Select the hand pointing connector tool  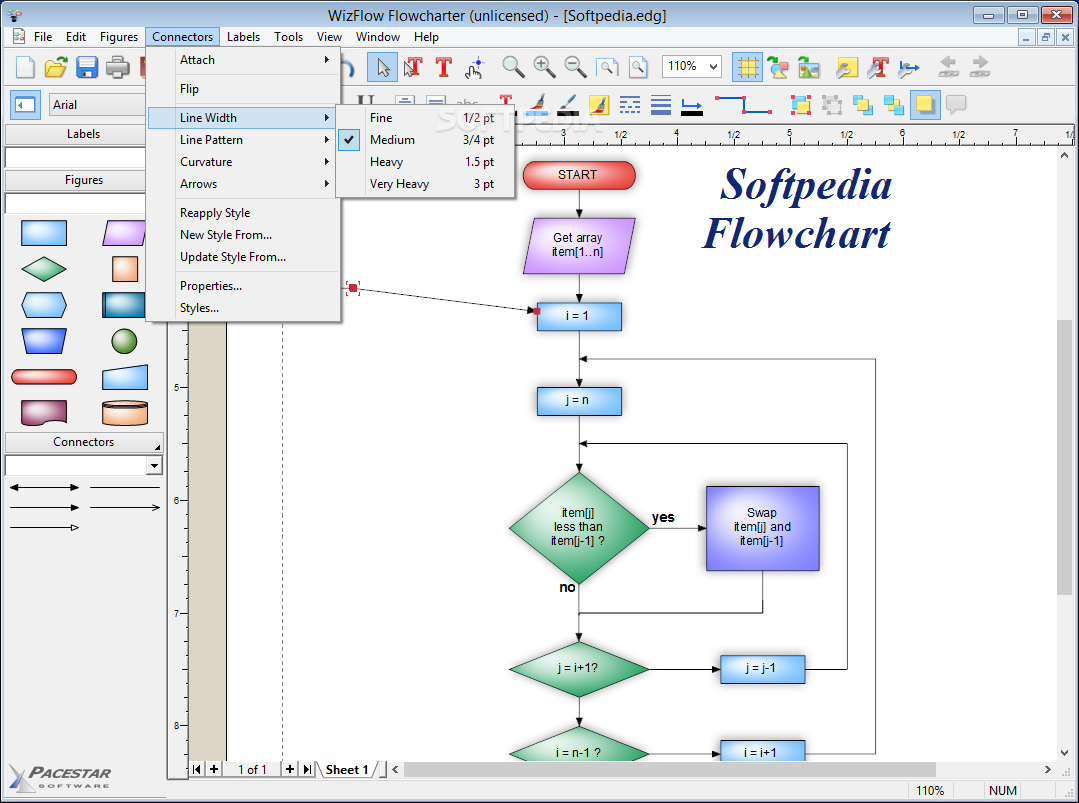pos(475,67)
